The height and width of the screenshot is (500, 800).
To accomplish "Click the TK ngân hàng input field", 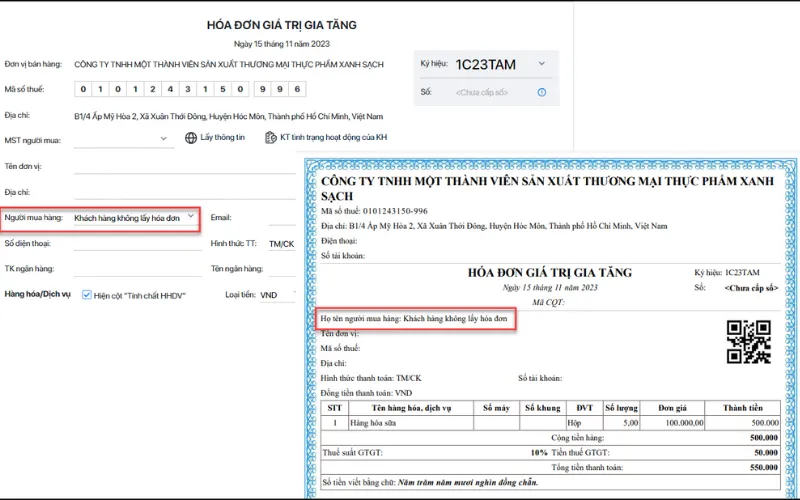I will tap(135, 269).
